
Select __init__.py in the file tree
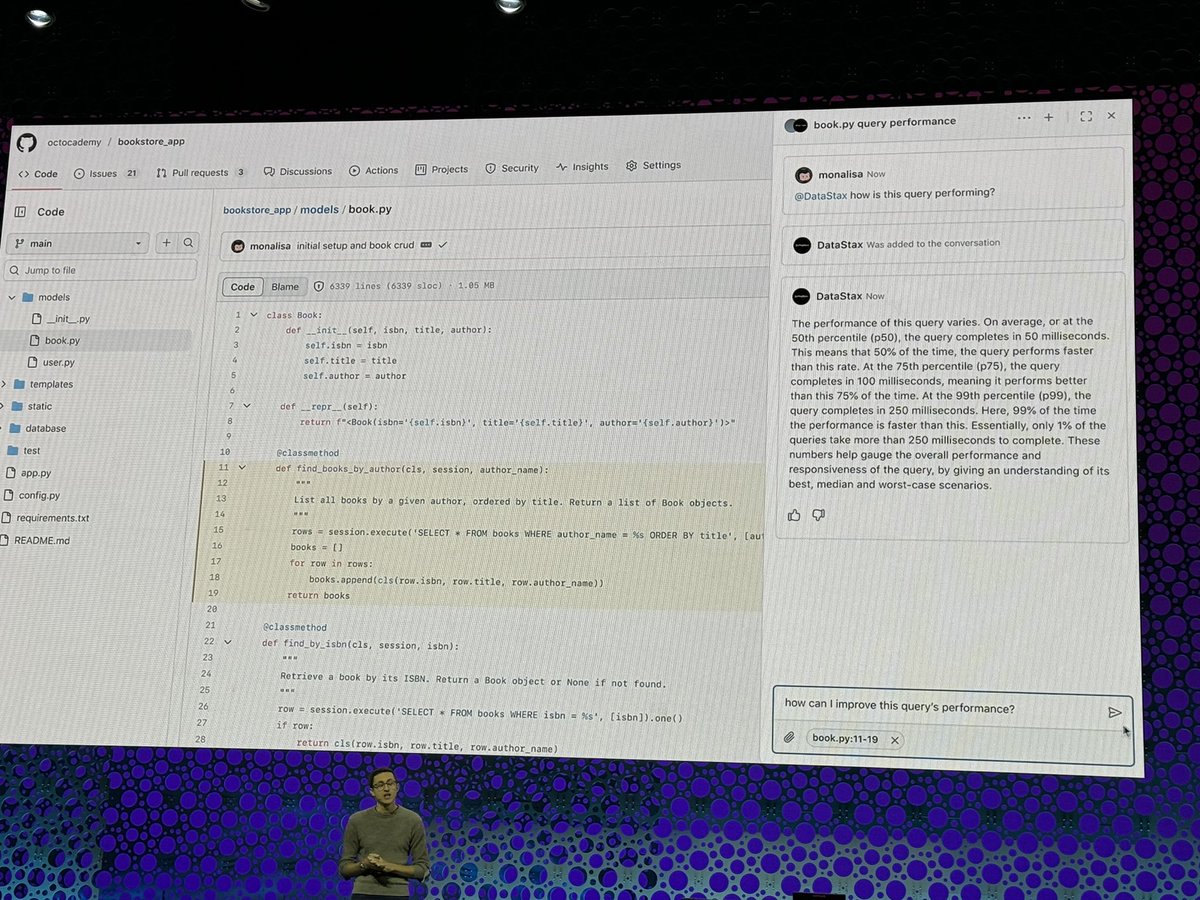62,319
